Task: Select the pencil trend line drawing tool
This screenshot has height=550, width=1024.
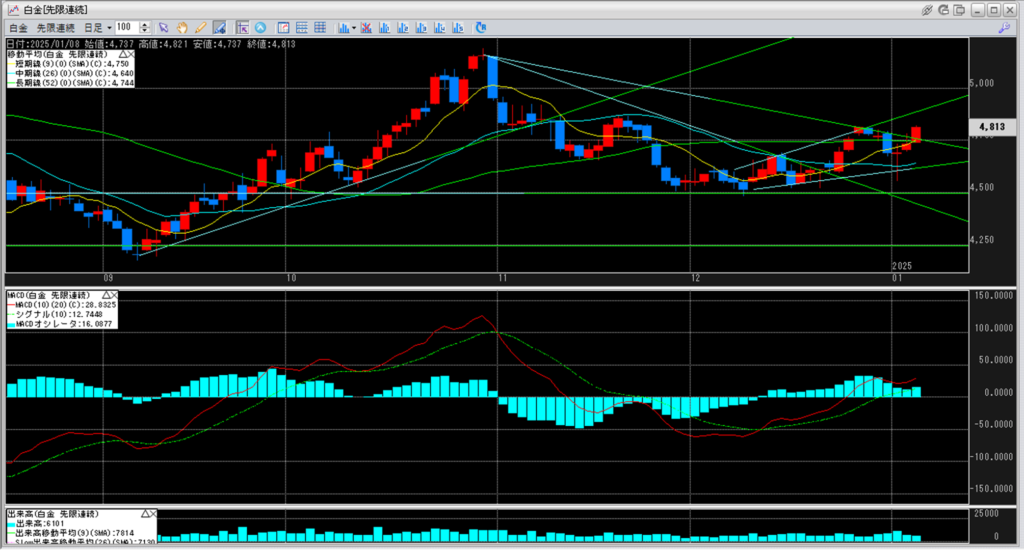Action: 200,27
